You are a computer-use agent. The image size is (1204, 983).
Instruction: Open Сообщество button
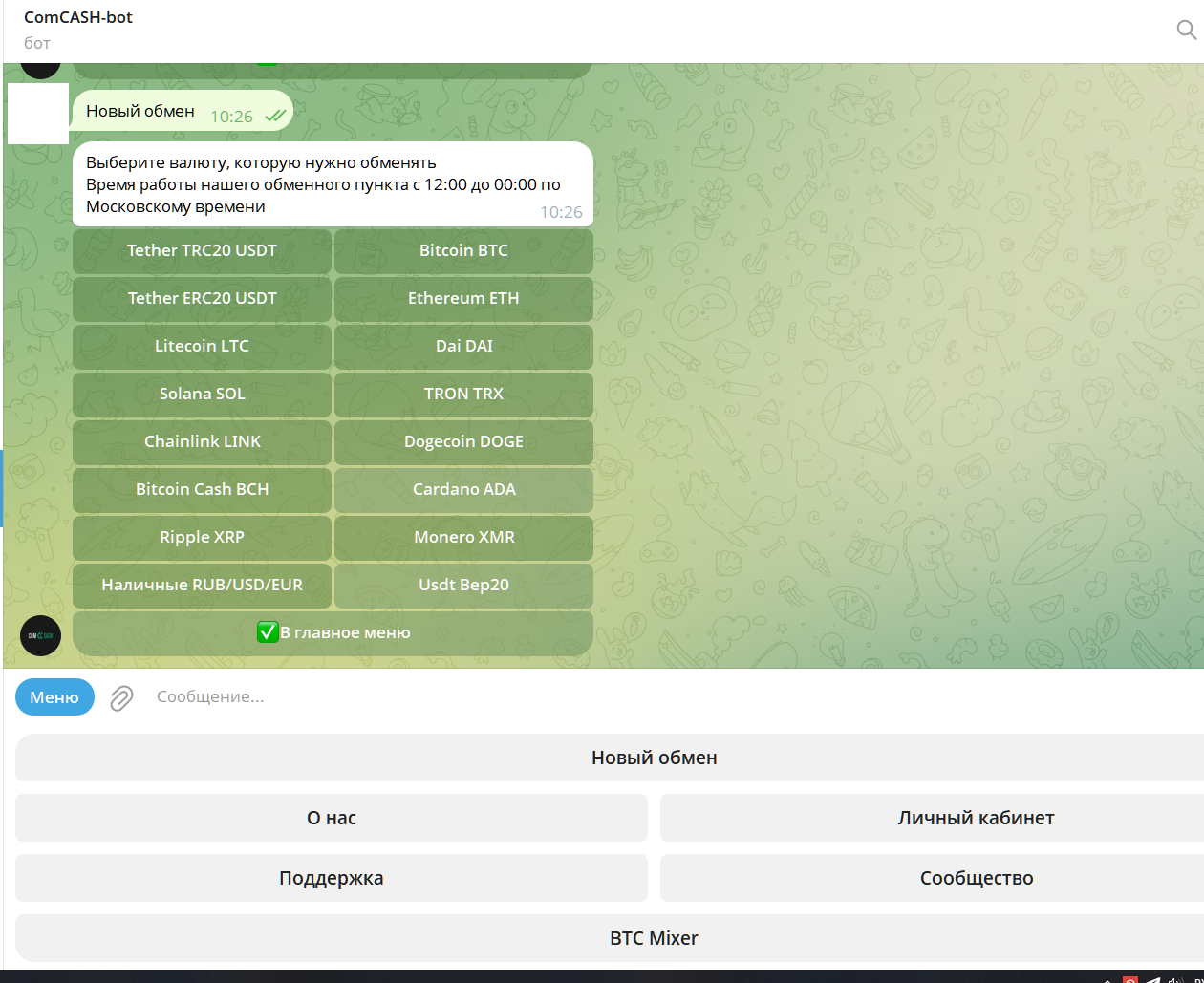[975, 879]
